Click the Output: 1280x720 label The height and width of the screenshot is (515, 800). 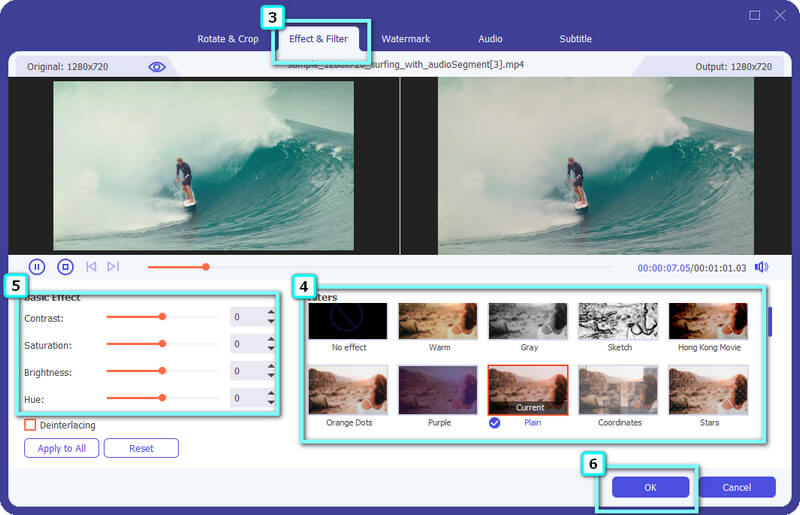733,67
